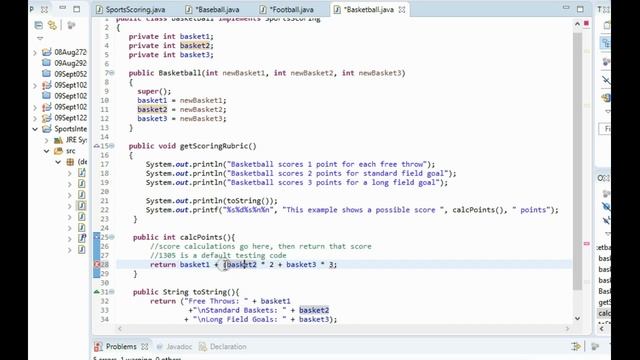Screen dimensions: 640x360
Task: Fold getScoringRubric method at line 15
Action: click(112, 146)
